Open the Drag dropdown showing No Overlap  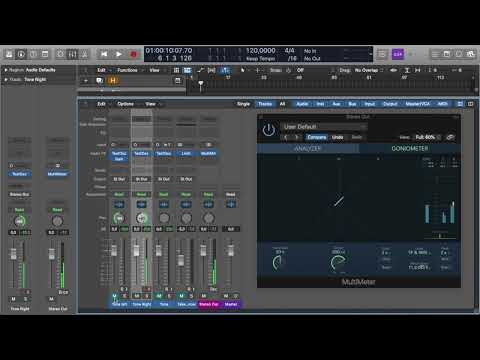point(368,70)
